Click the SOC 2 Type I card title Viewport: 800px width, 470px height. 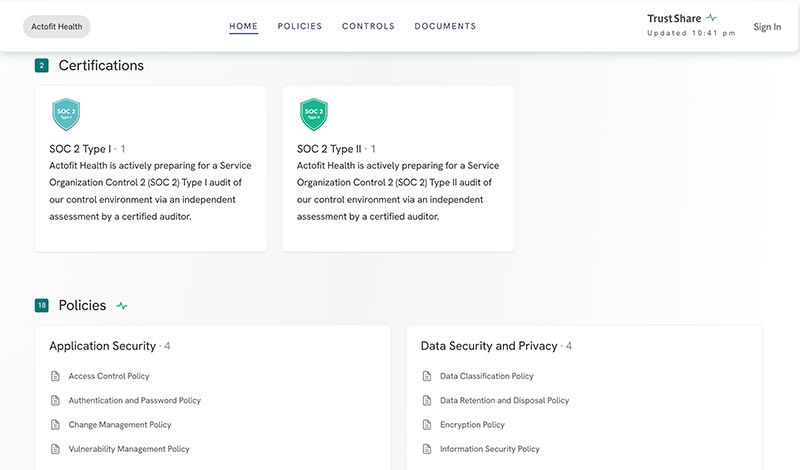(x=80, y=149)
